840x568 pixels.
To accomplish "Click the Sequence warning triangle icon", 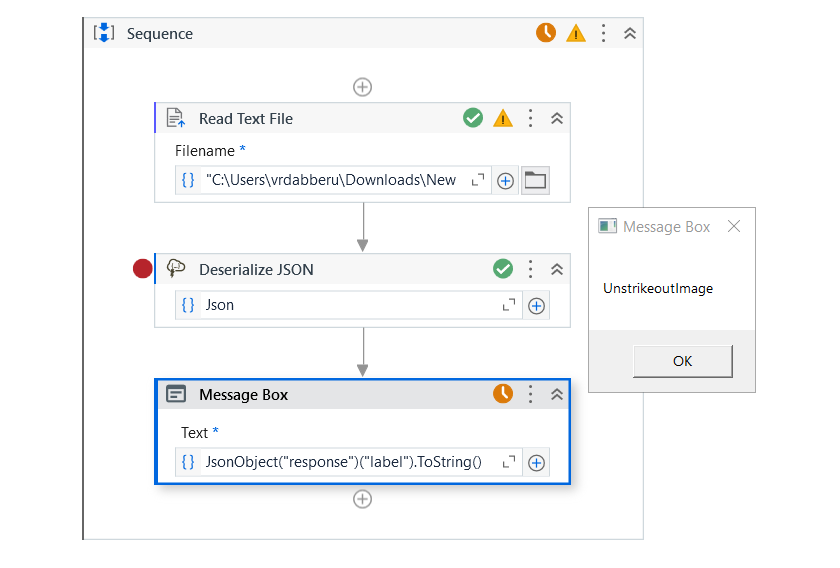I will pyautogui.click(x=576, y=33).
